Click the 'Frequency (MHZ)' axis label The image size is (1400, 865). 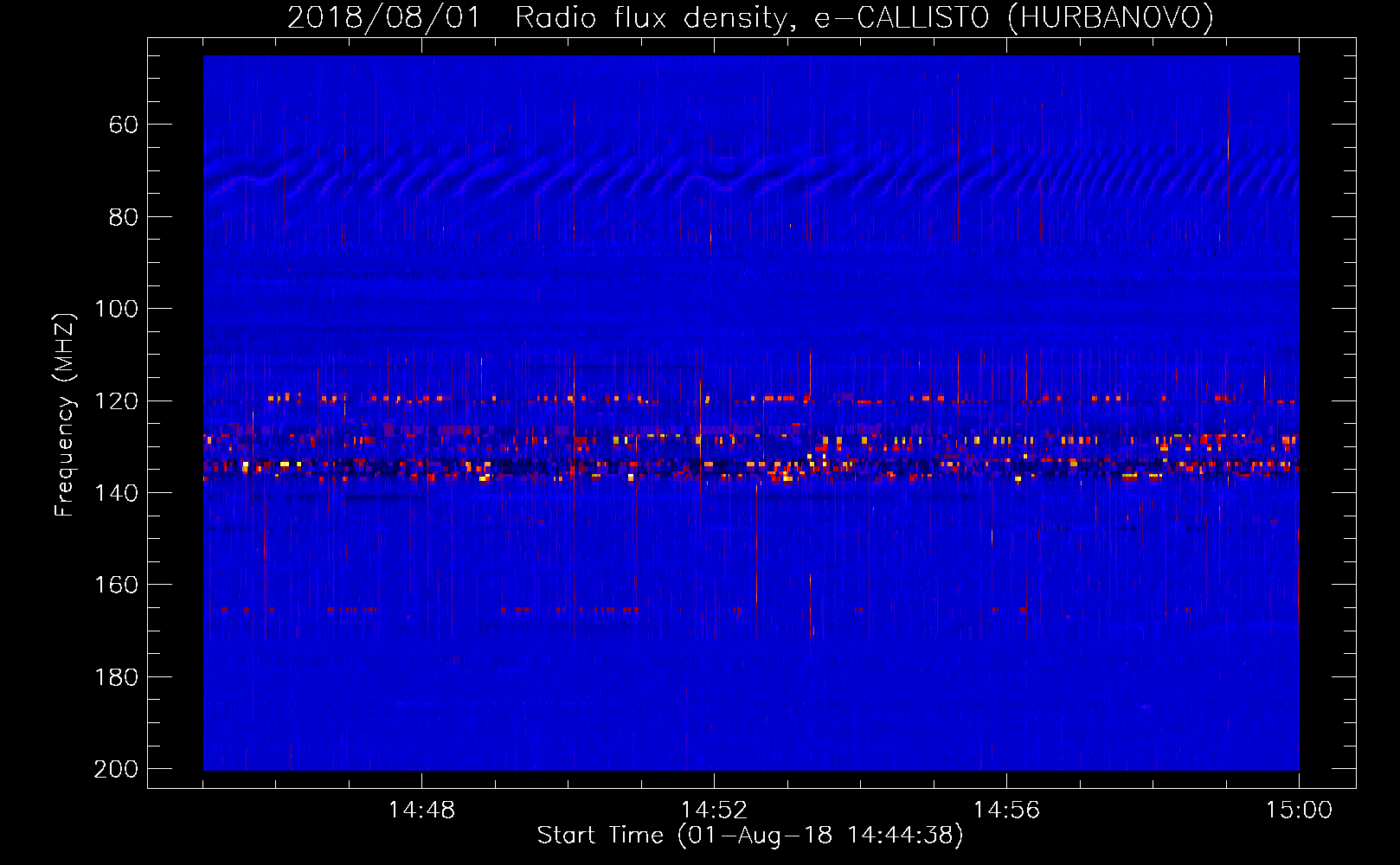click(65, 414)
